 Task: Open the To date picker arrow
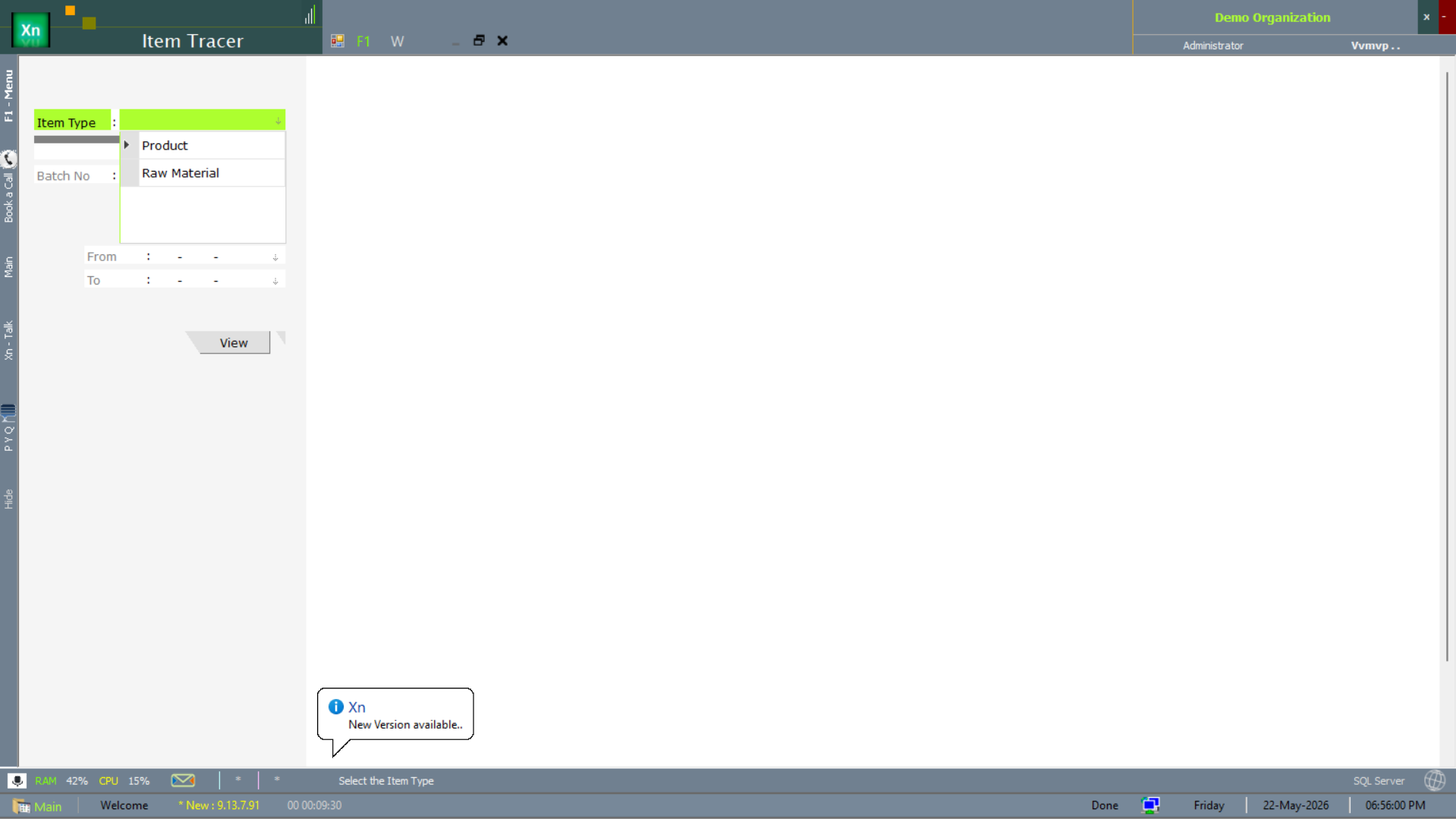(275, 281)
